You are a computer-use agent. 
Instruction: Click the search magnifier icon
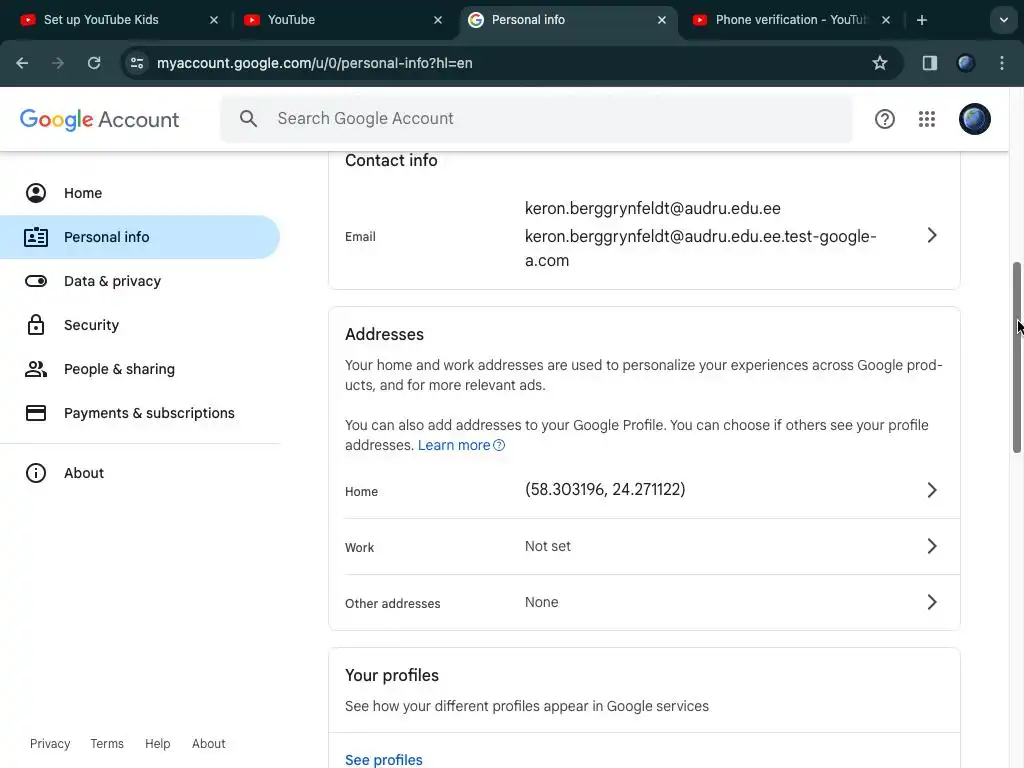[x=249, y=119]
